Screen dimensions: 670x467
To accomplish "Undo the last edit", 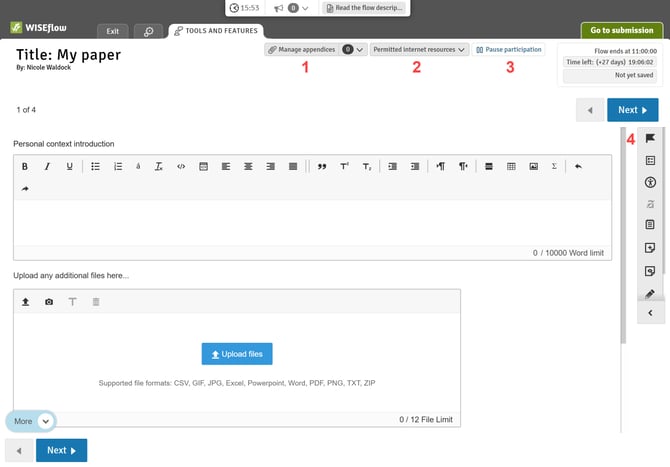I will point(578,167).
